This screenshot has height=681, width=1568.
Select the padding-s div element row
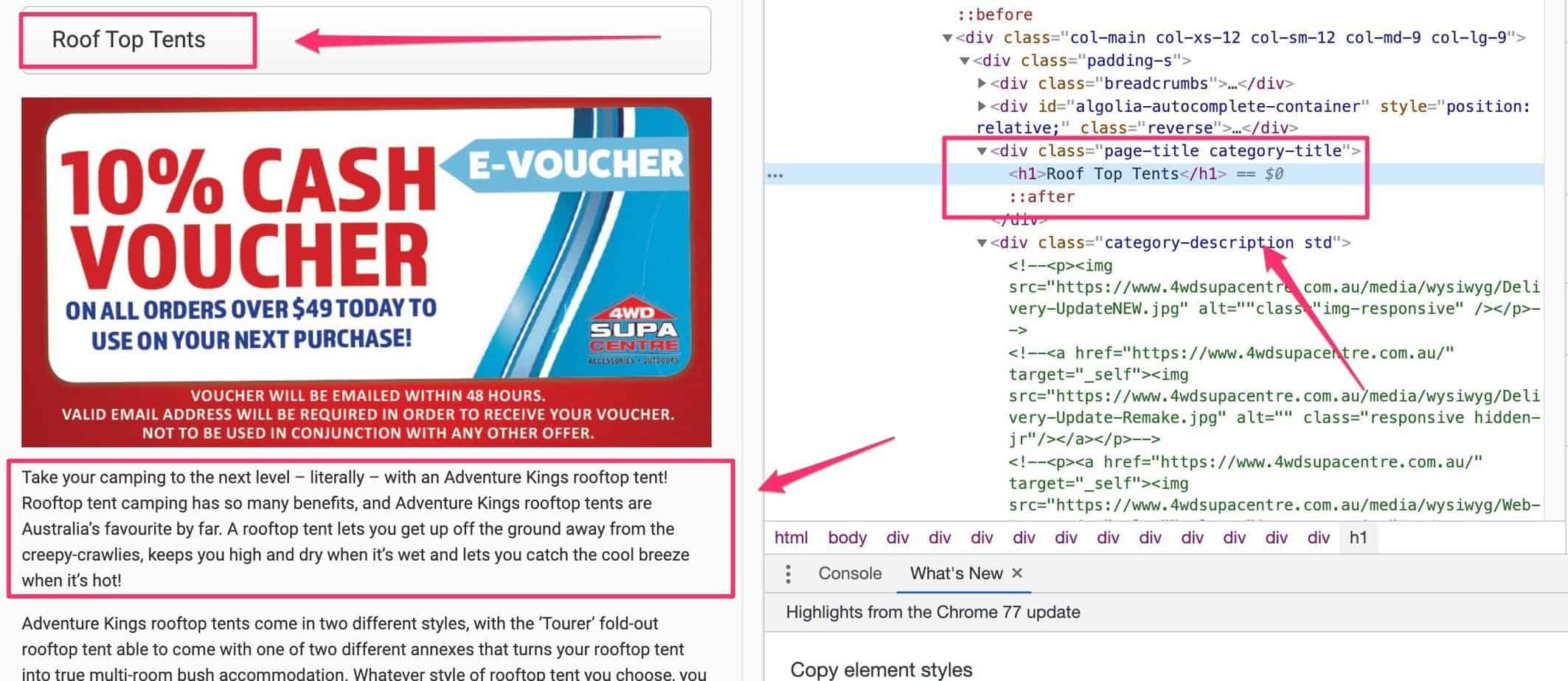click(1082, 60)
